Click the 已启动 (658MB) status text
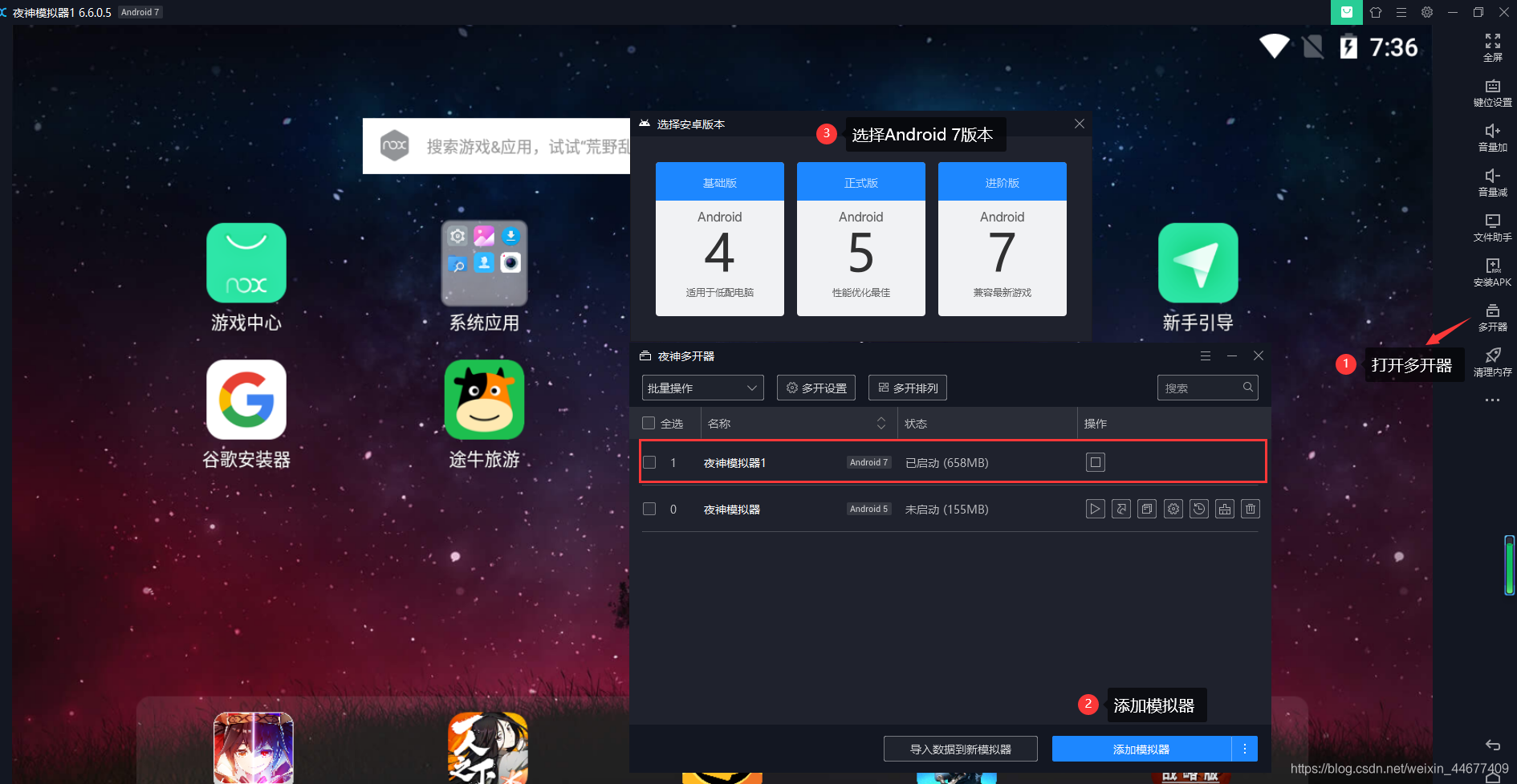 click(947, 462)
